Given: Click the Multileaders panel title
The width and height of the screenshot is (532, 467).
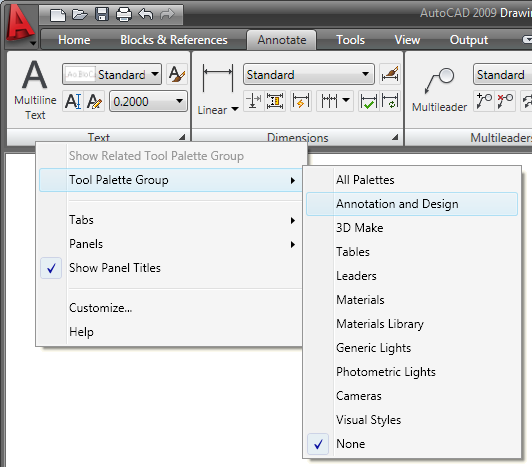Looking at the screenshot, I should tap(501, 137).
